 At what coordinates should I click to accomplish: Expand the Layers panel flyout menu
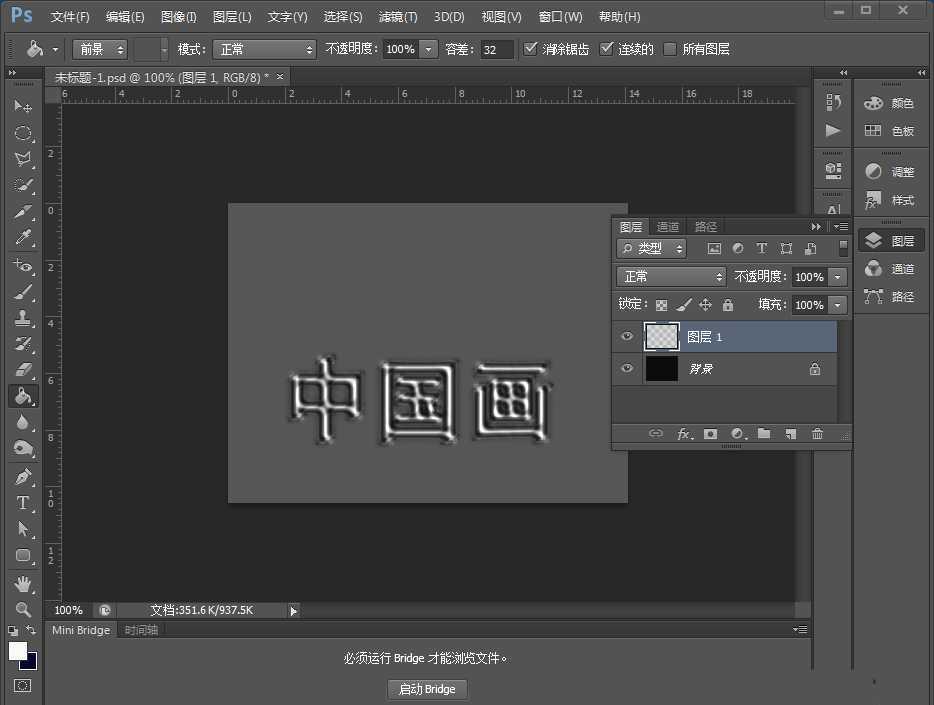(x=843, y=227)
